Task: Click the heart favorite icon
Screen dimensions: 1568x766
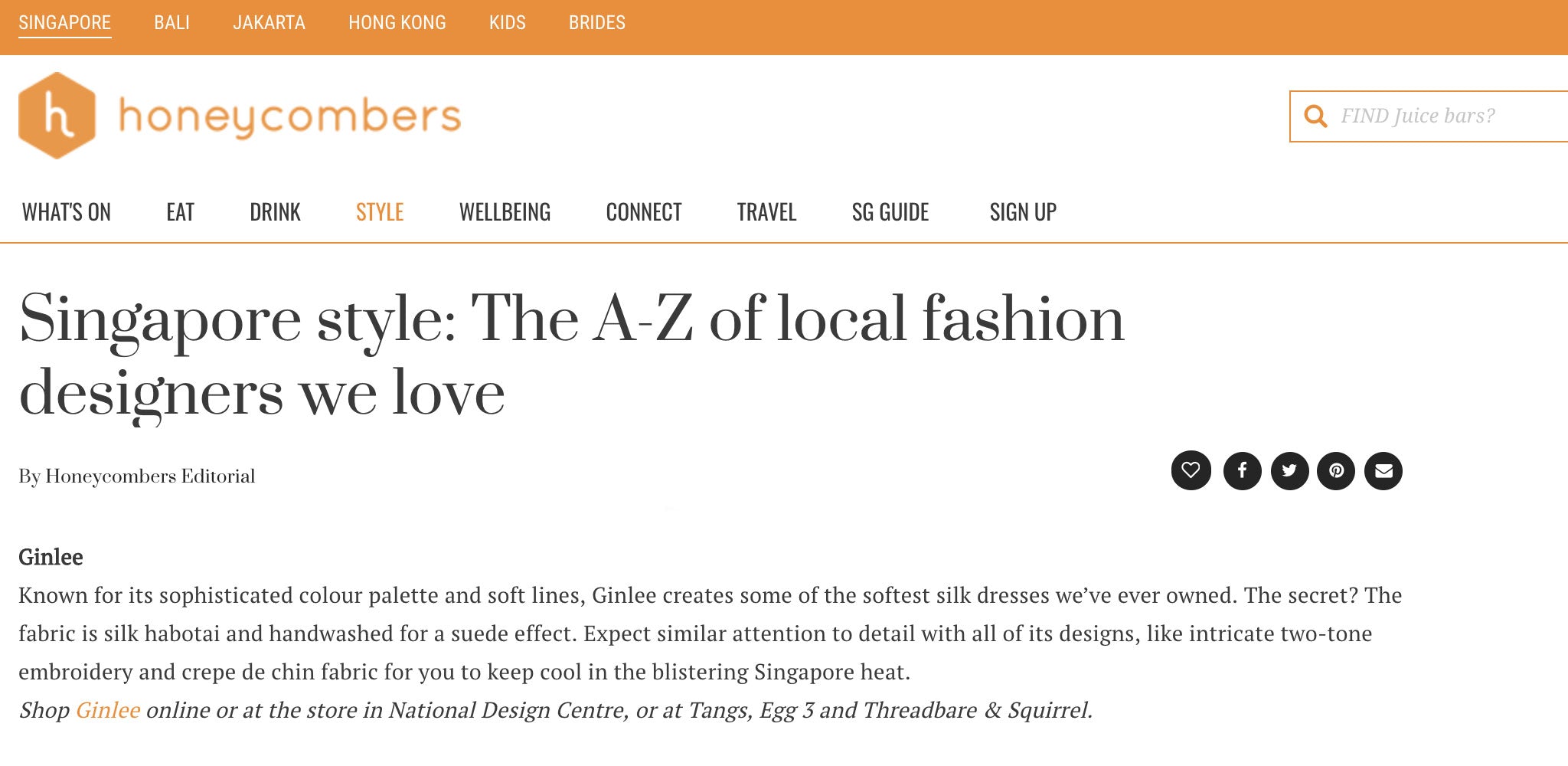Action: coord(1191,470)
